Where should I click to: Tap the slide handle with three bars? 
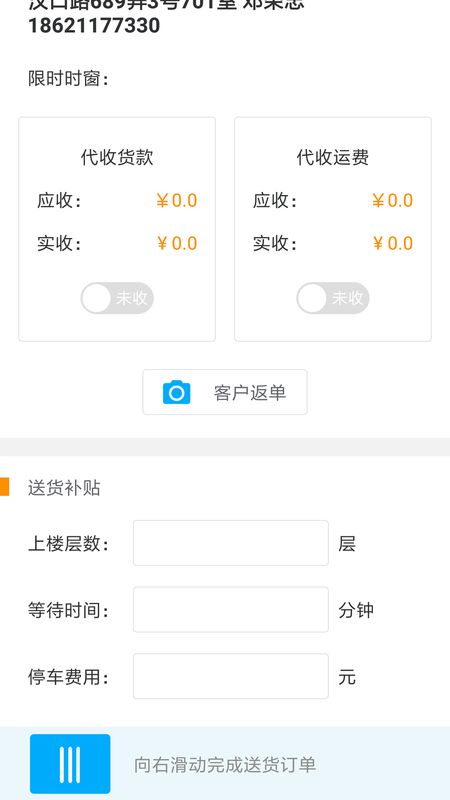[x=70, y=764]
